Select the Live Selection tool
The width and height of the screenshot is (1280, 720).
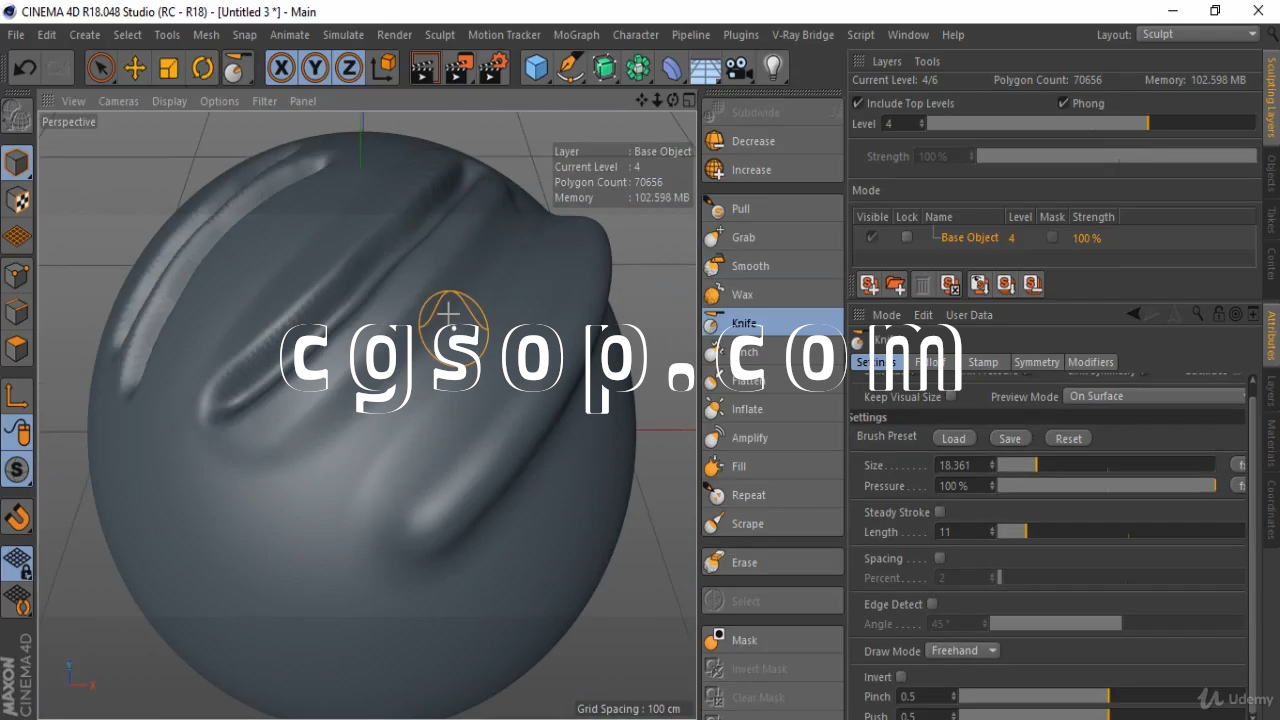tap(100, 68)
